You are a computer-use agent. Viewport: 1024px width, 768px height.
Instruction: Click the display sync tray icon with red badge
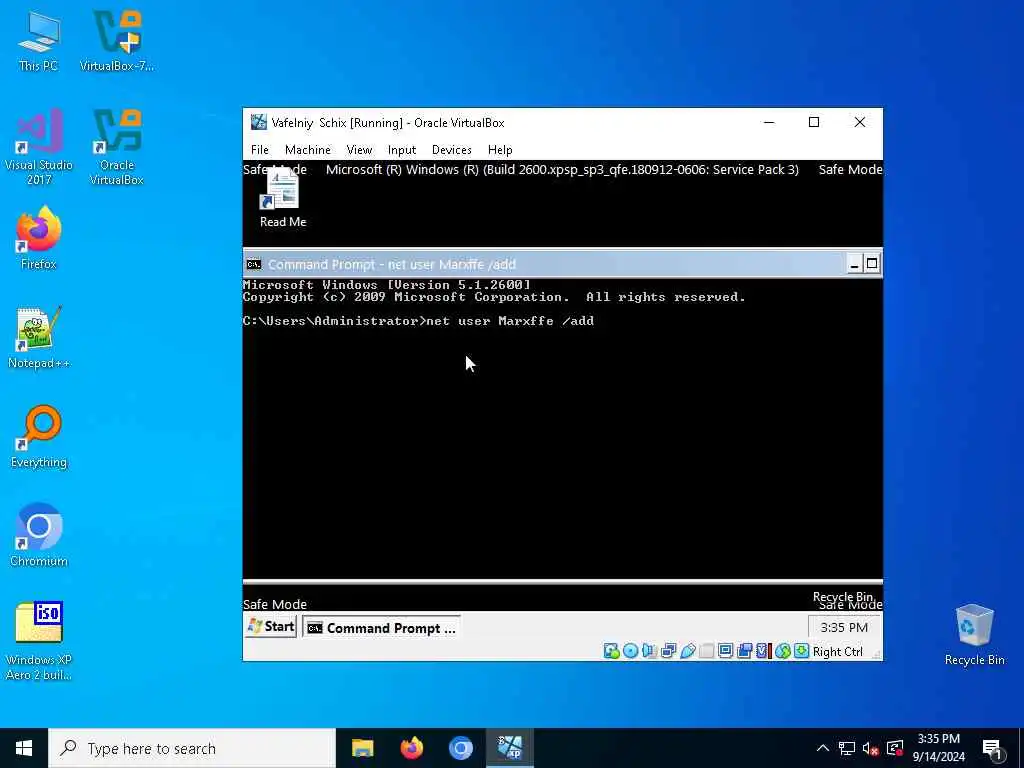[x=895, y=748]
